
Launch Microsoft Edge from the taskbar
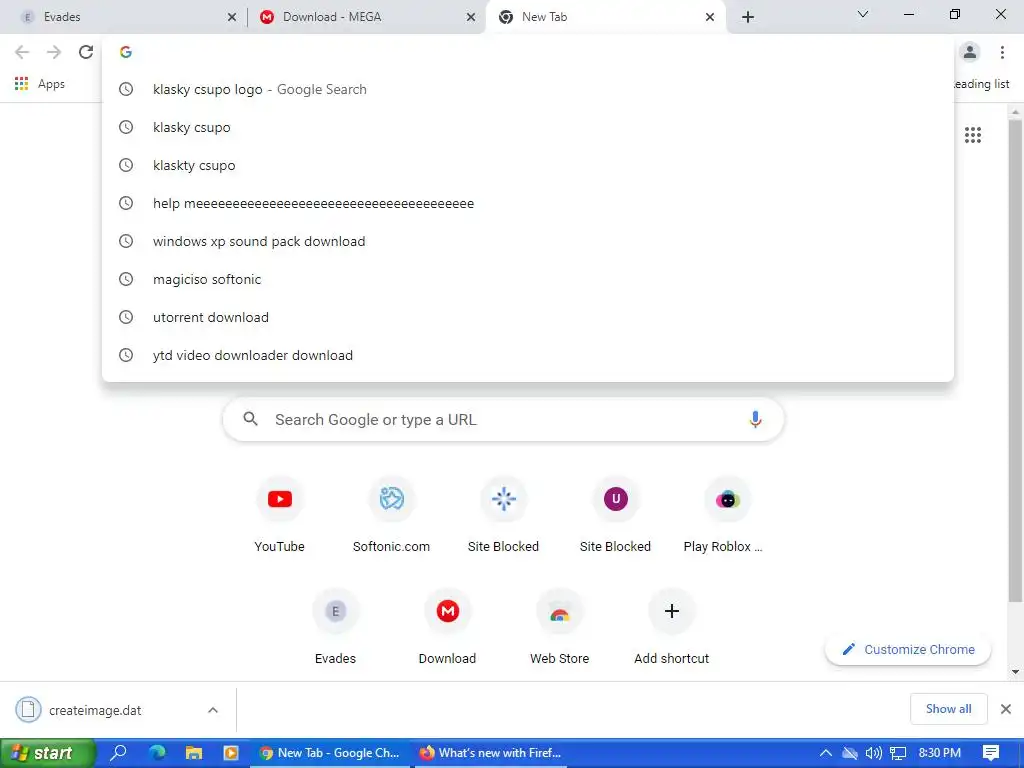point(157,753)
